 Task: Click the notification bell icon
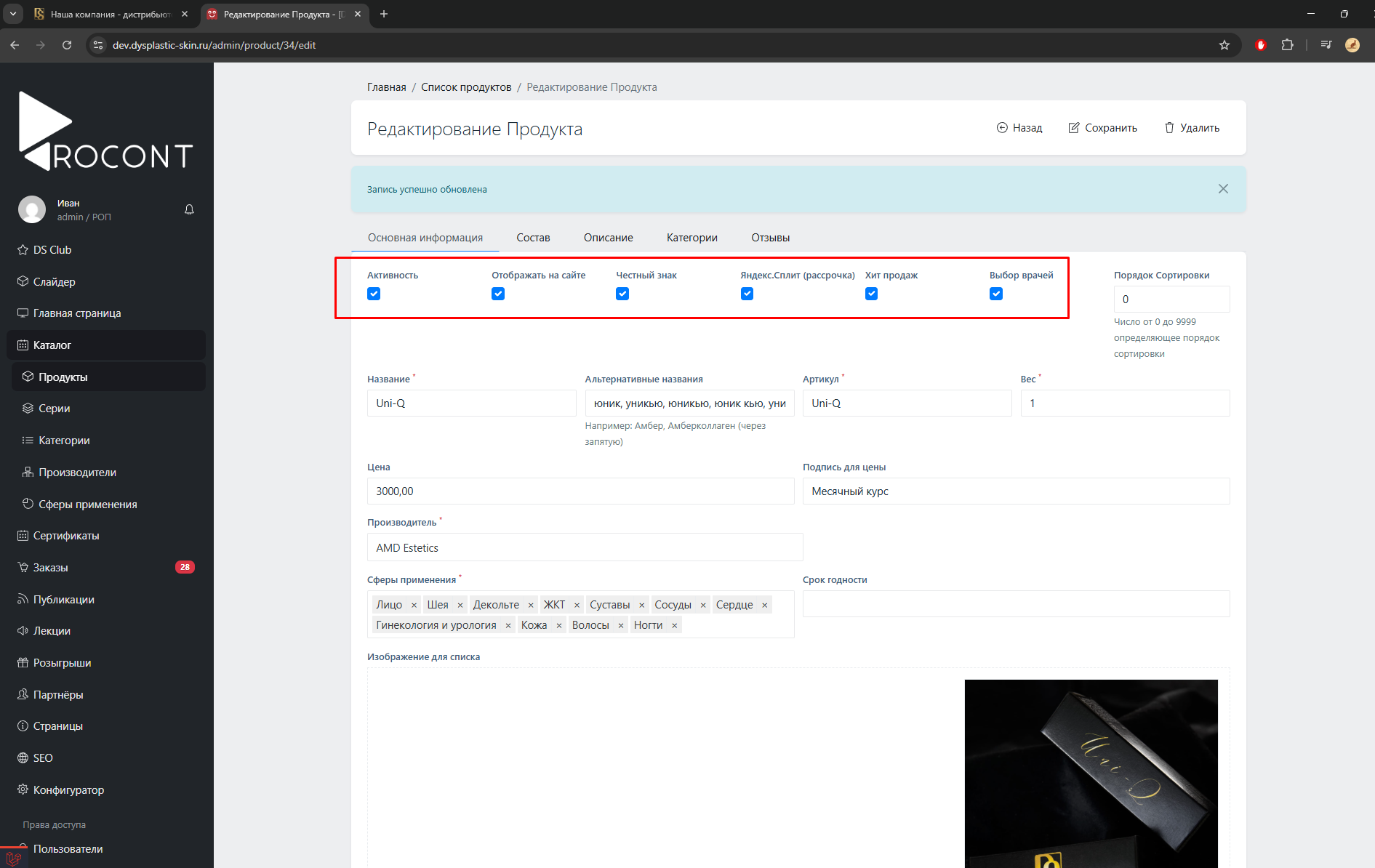click(189, 209)
